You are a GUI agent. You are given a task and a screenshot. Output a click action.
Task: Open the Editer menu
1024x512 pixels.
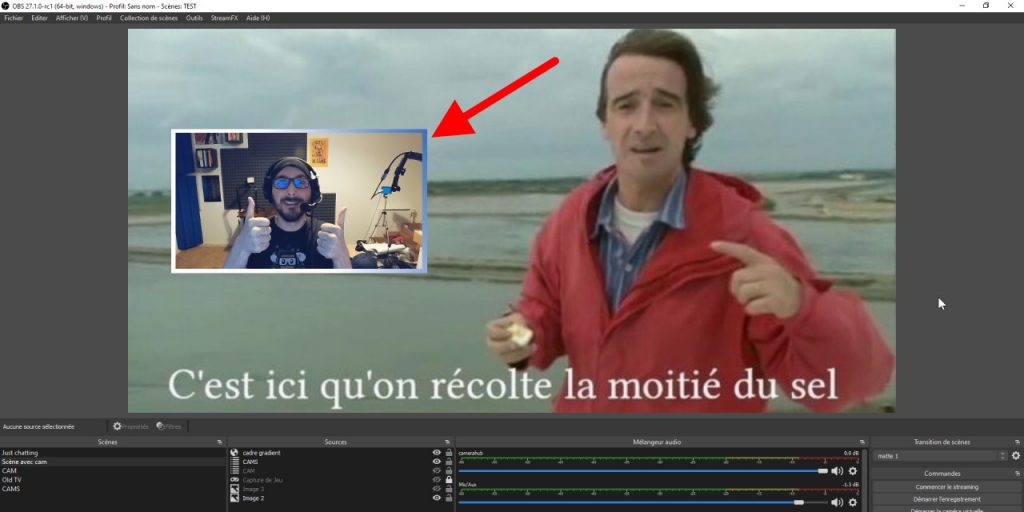click(x=39, y=18)
